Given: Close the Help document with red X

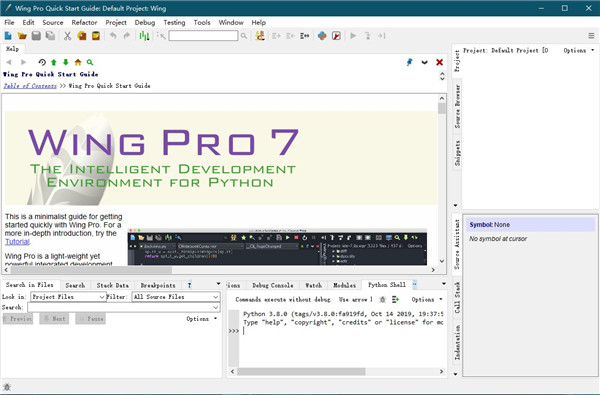Looking at the screenshot, I should tap(439, 62).
